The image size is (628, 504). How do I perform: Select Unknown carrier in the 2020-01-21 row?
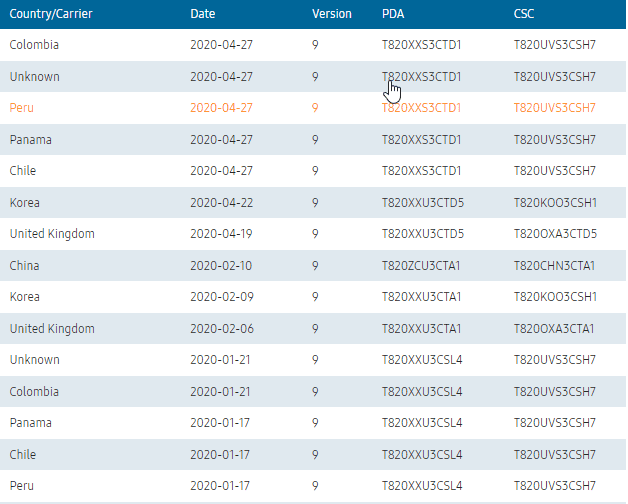click(34, 360)
